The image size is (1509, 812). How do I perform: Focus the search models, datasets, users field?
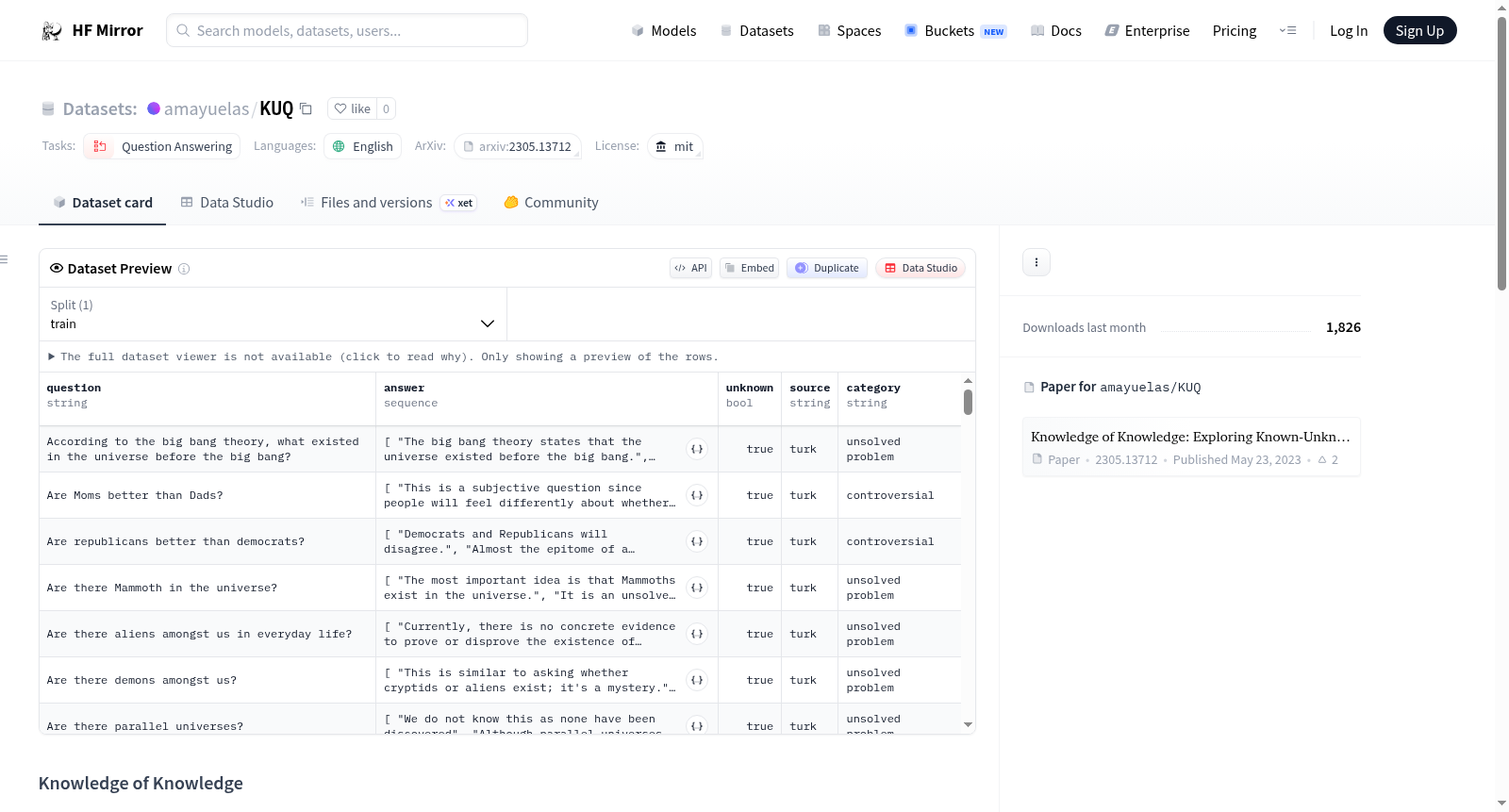[x=347, y=30]
